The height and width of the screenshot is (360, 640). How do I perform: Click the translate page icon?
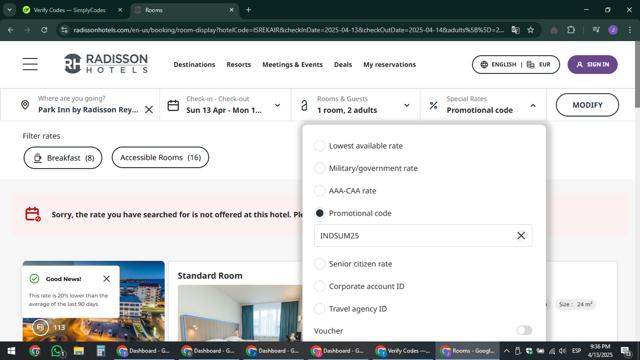pyautogui.click(x=516, y=30)
